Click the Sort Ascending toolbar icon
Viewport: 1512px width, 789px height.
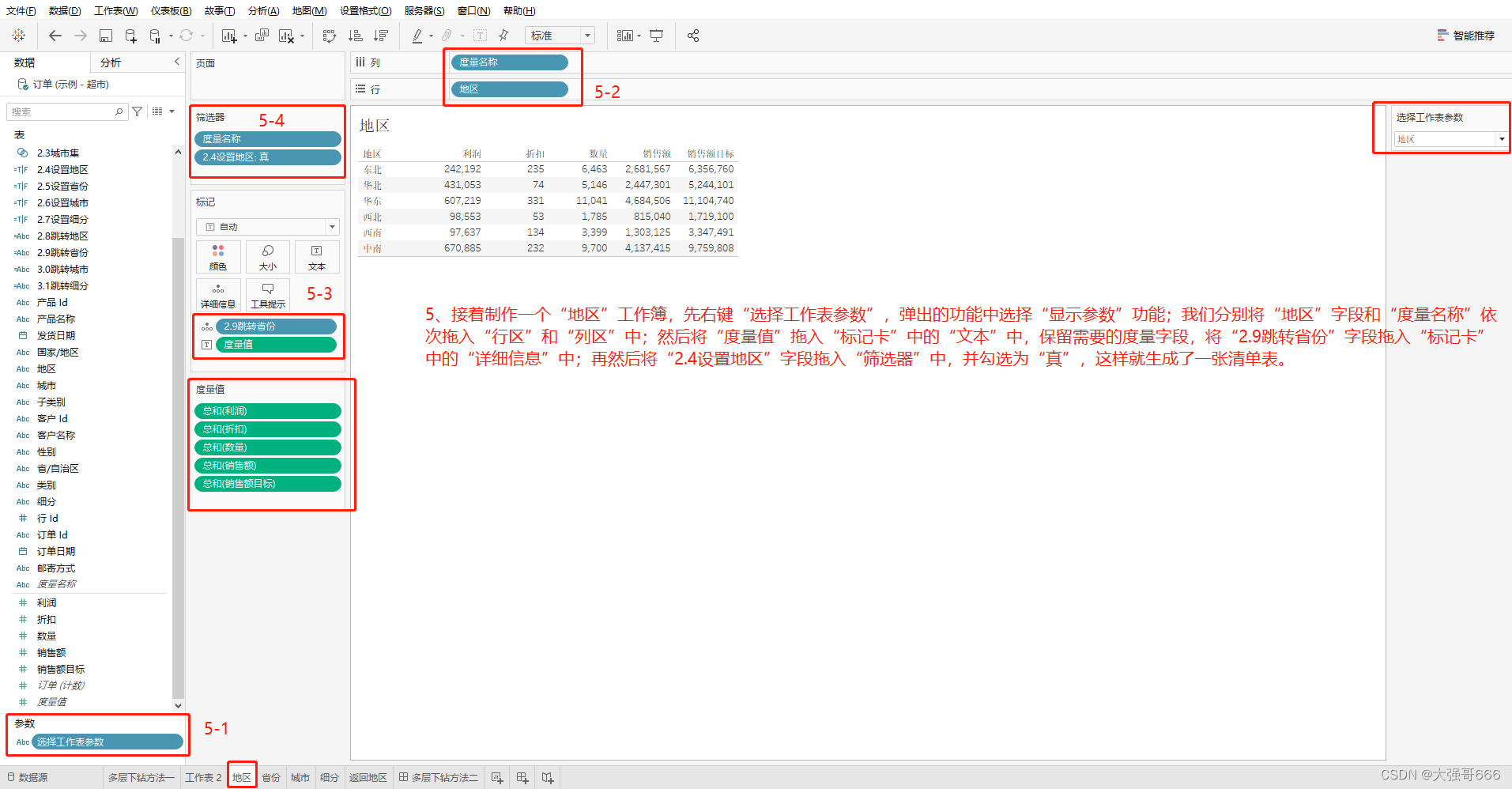(x=356, y=36)
